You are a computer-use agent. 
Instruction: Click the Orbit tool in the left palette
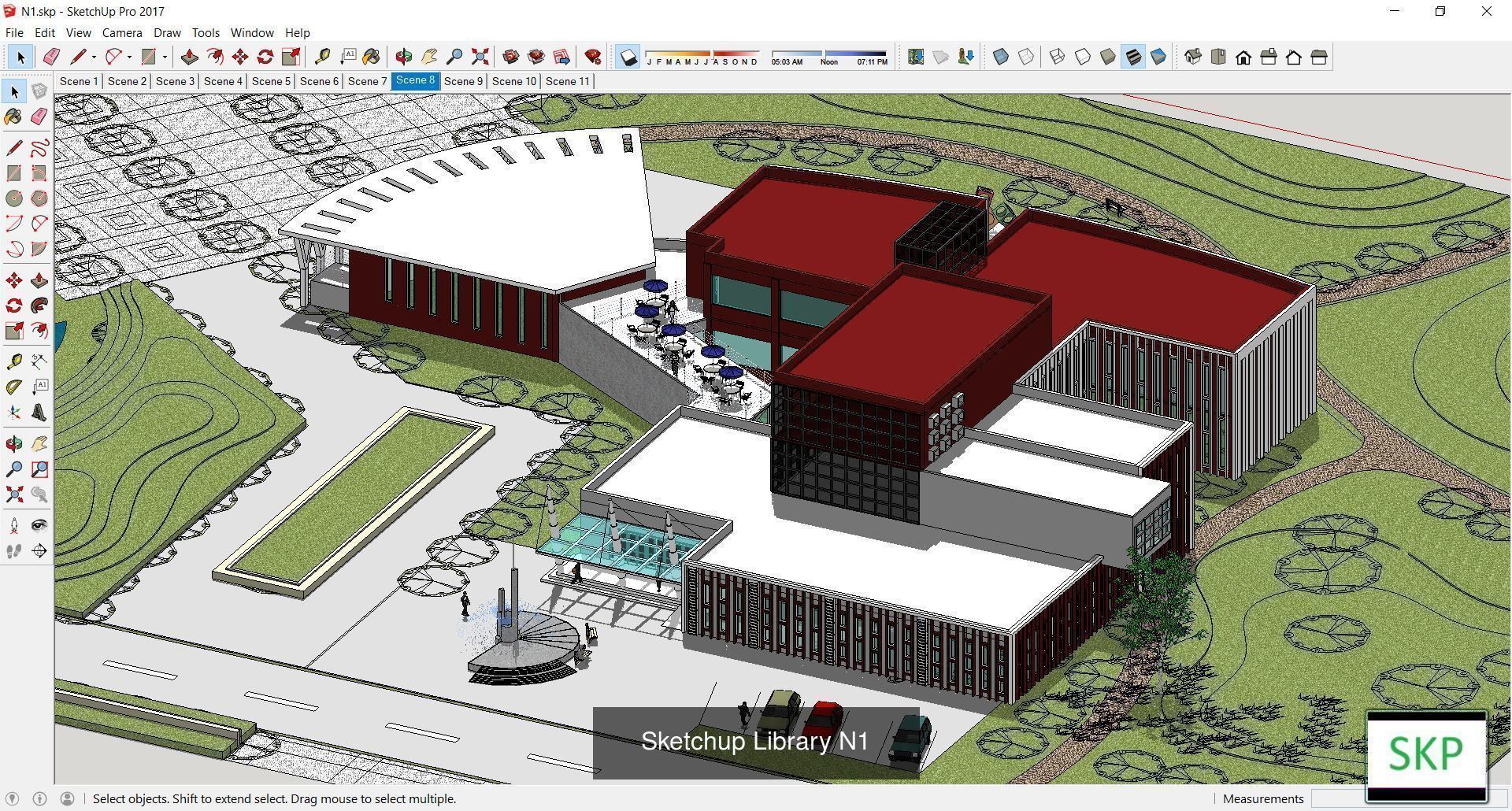pos(14,444)
